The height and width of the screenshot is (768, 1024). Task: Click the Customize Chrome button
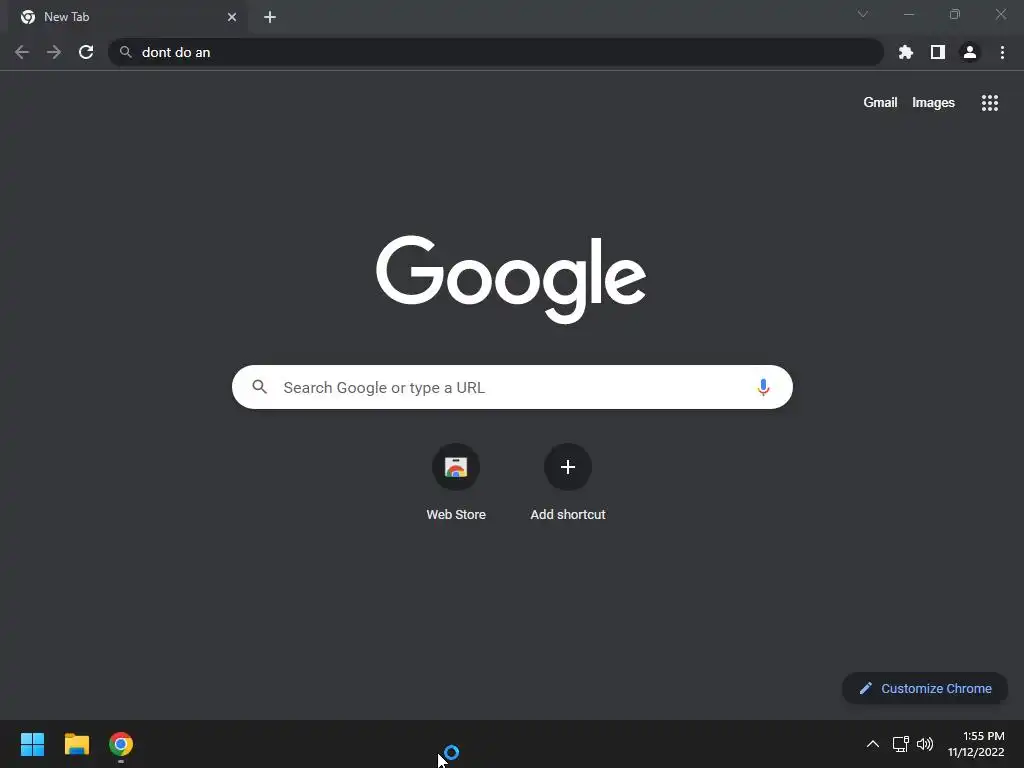pos(925,688)
